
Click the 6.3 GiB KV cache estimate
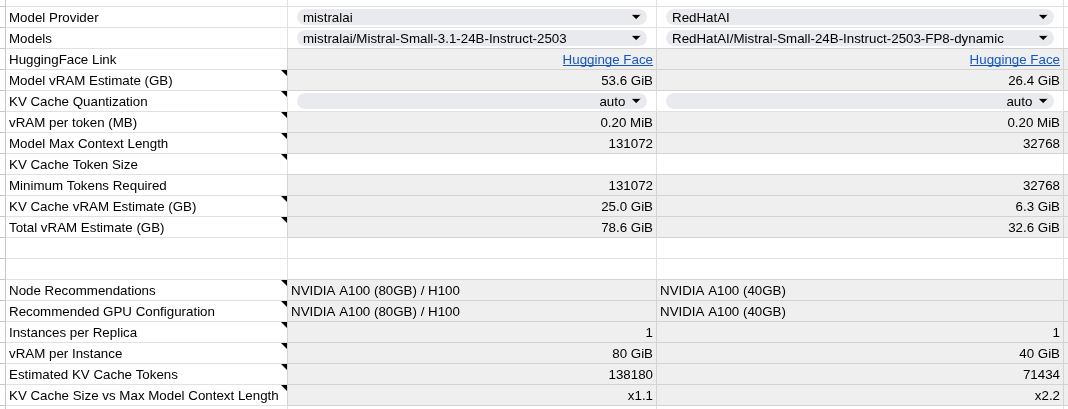coord(860,207)
